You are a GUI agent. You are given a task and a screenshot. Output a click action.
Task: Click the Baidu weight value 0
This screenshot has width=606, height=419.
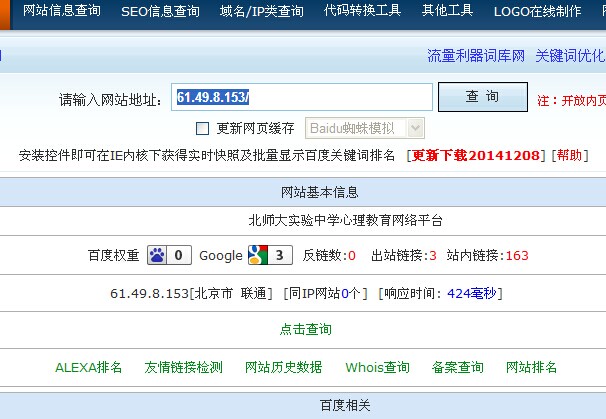tap(179, 255)
